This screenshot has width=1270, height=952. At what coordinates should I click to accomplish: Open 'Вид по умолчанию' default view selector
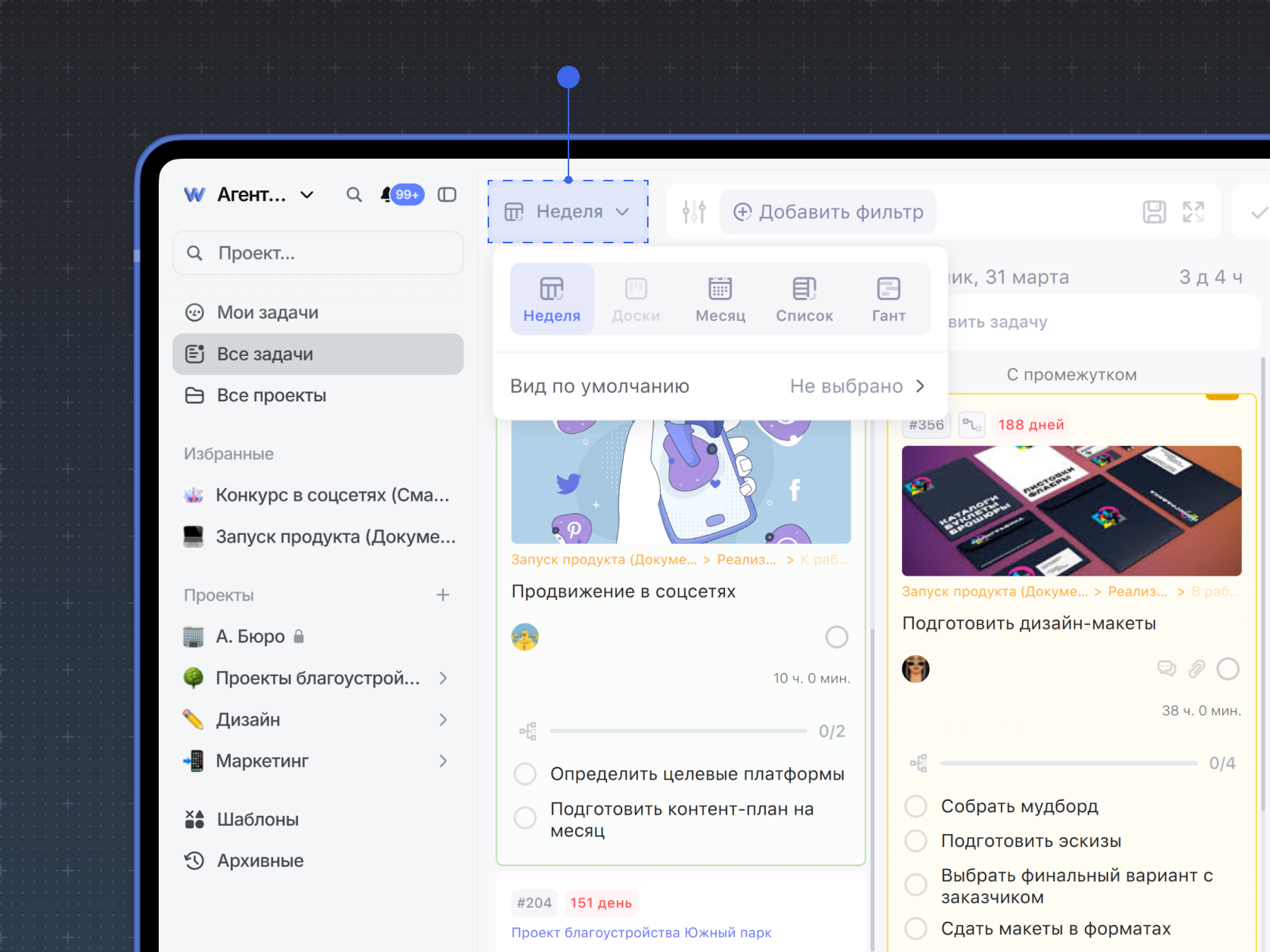click(718, 386)
